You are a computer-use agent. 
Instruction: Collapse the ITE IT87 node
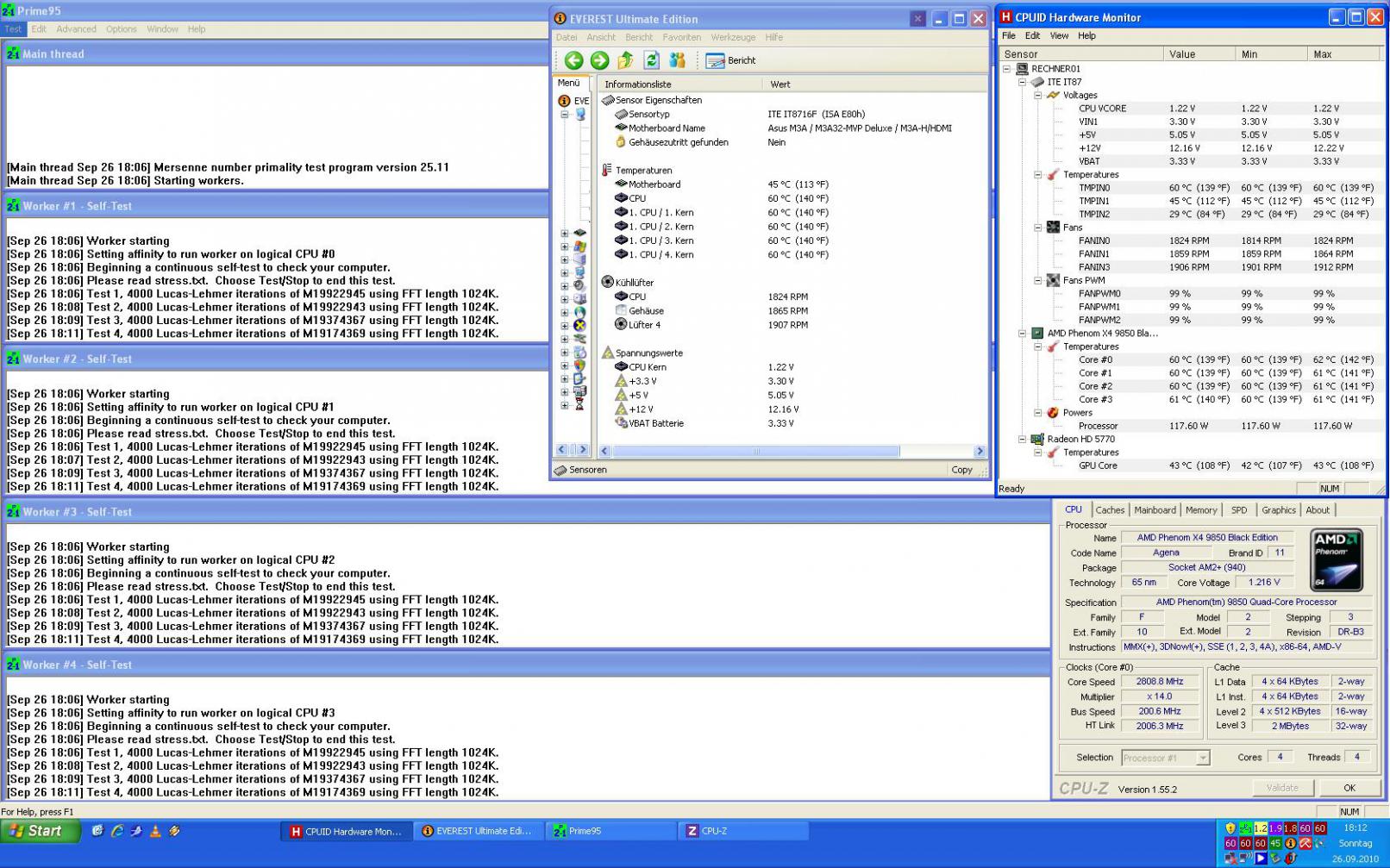(1022, 82)
